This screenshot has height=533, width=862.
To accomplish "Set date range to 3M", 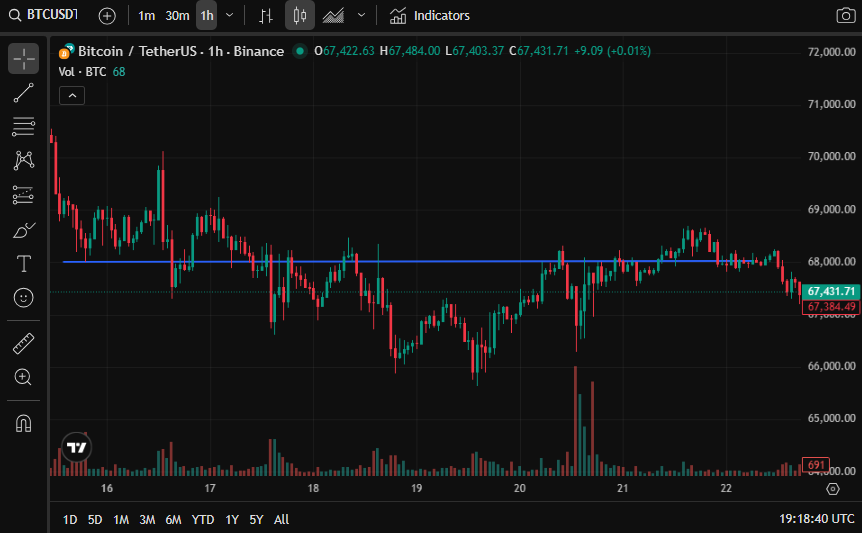I will point(147,519).
